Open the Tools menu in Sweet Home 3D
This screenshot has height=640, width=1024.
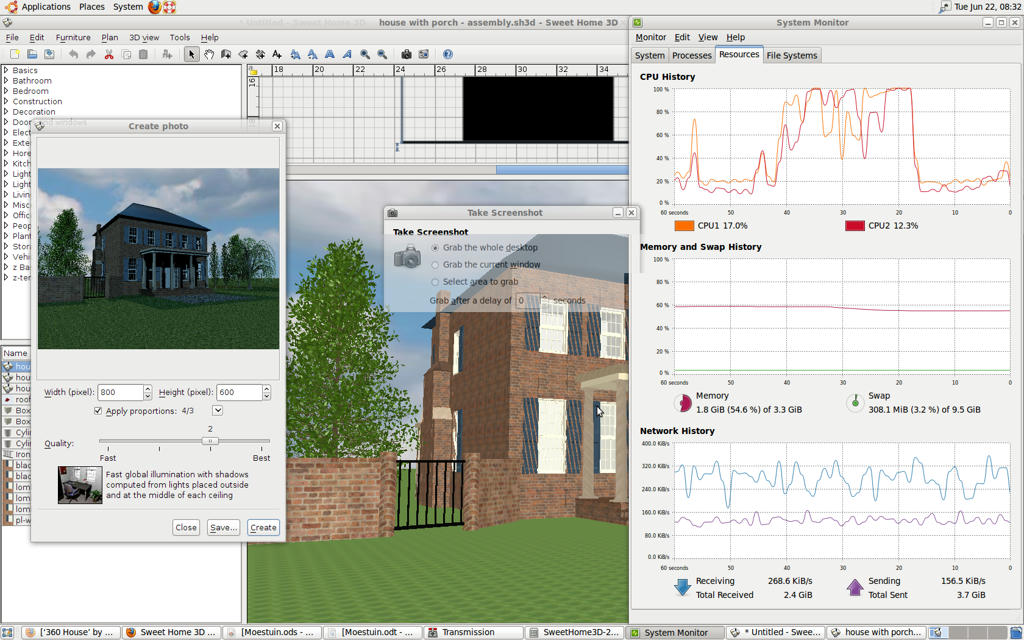coord(180,37)
